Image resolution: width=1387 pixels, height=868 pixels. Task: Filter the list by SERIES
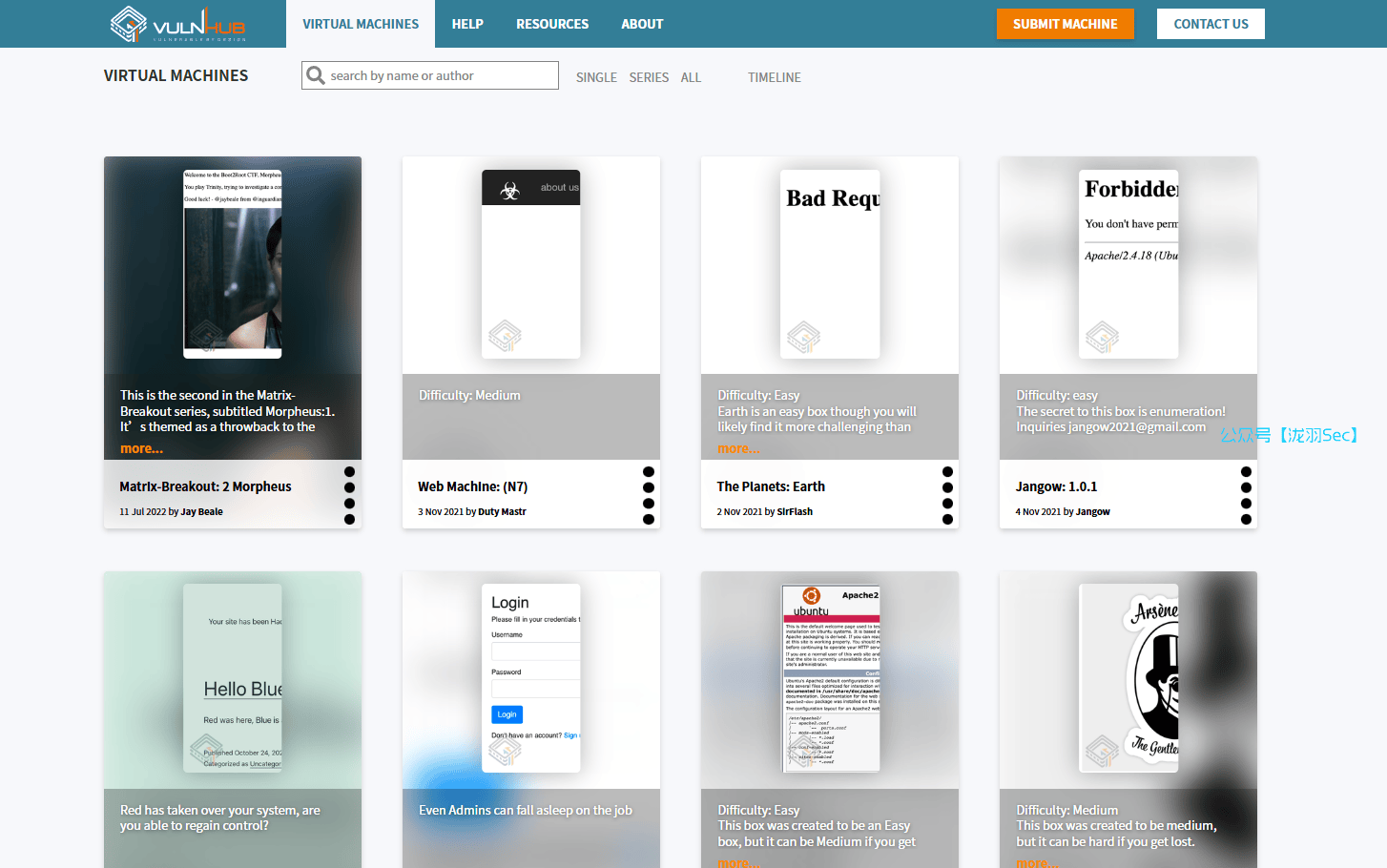[x=649, y=77]
